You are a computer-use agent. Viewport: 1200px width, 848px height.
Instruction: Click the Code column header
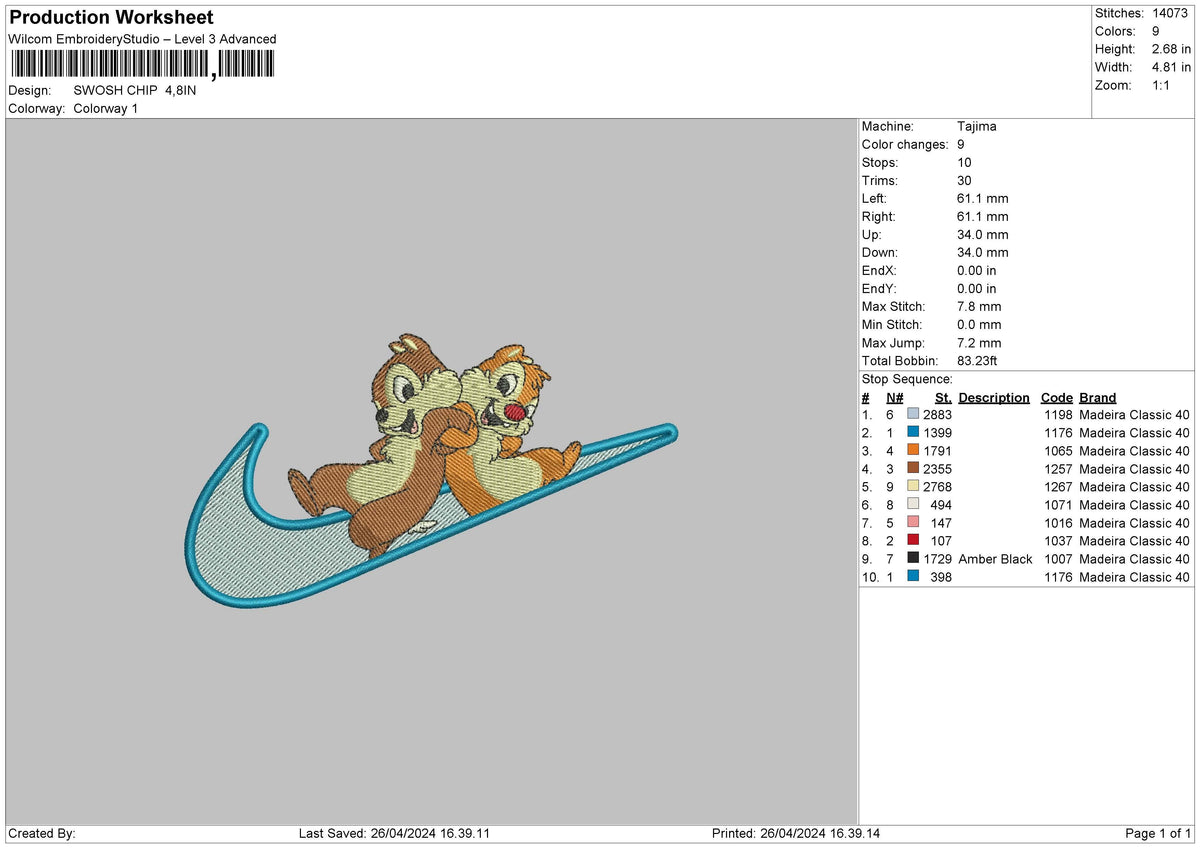[x=1057, y=397]
